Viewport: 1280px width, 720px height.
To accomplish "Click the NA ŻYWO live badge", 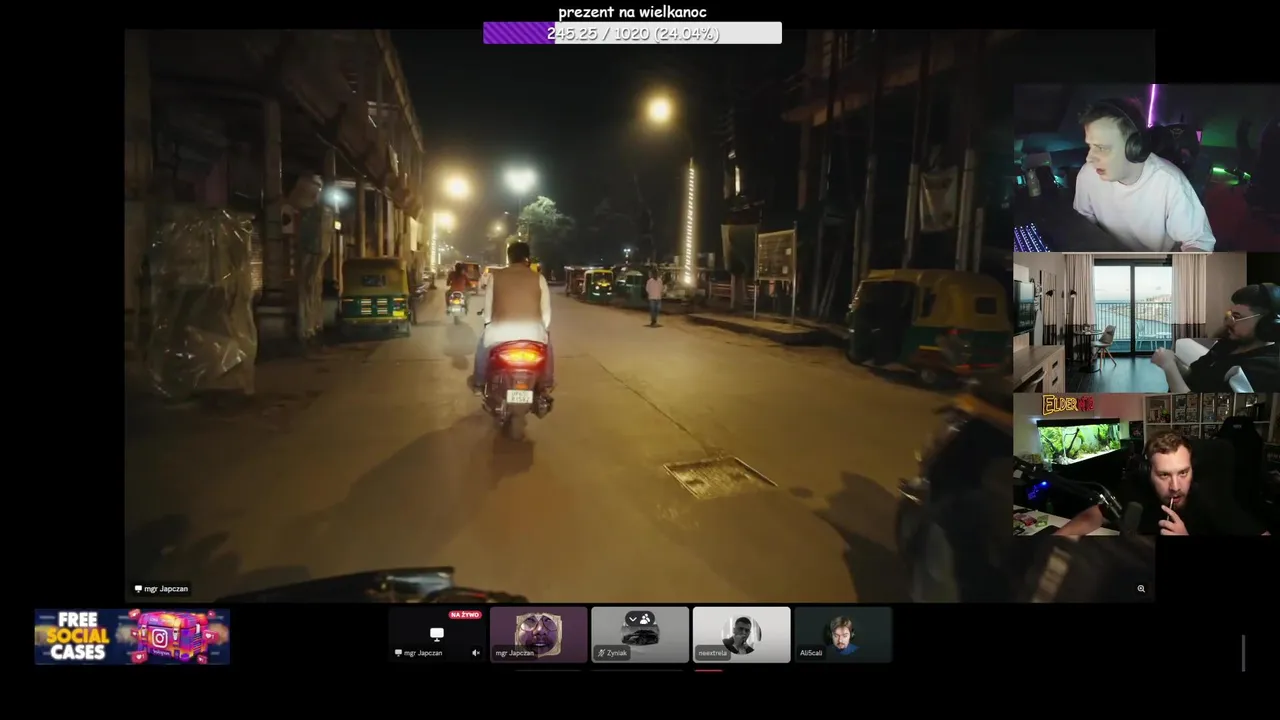I will [465, 615].
